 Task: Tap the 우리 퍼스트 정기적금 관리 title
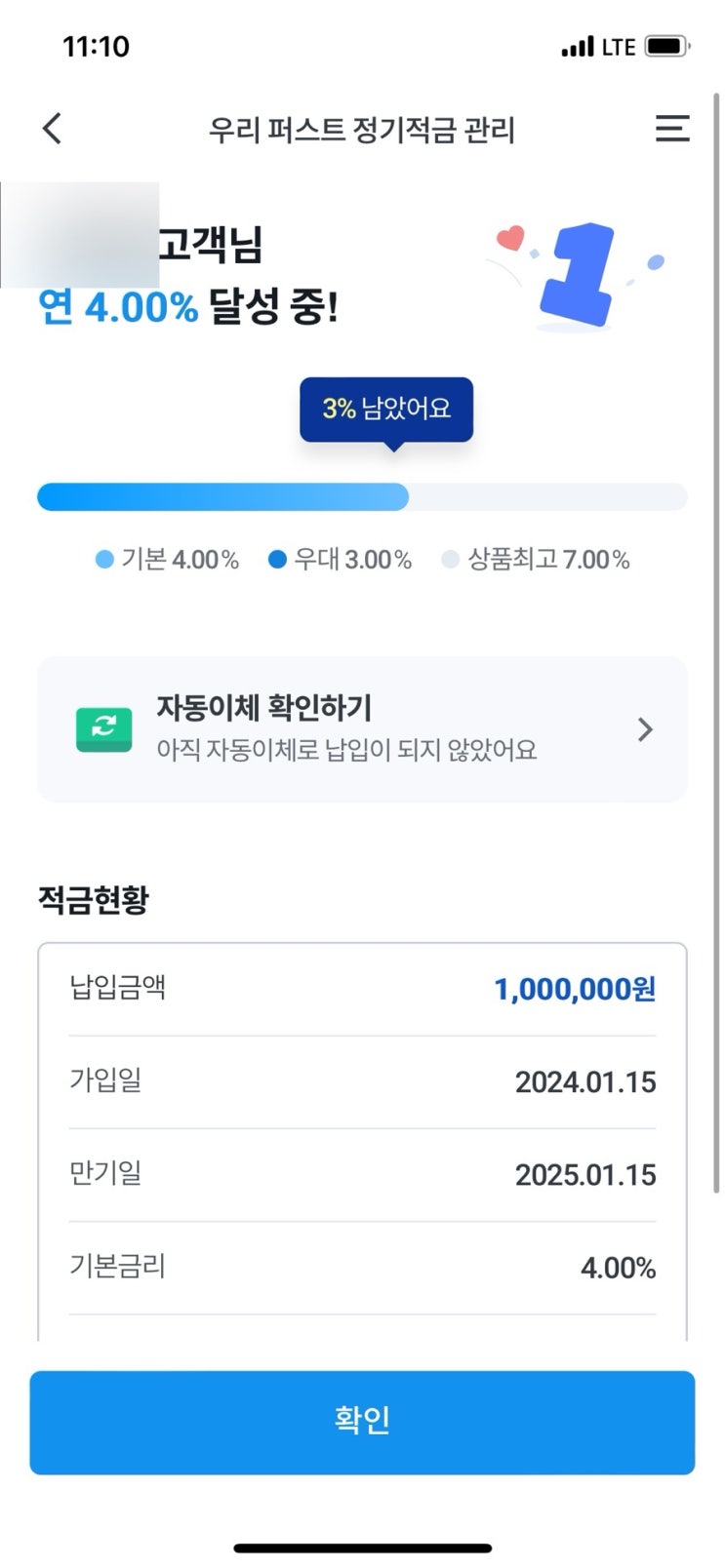coord(362,130)
